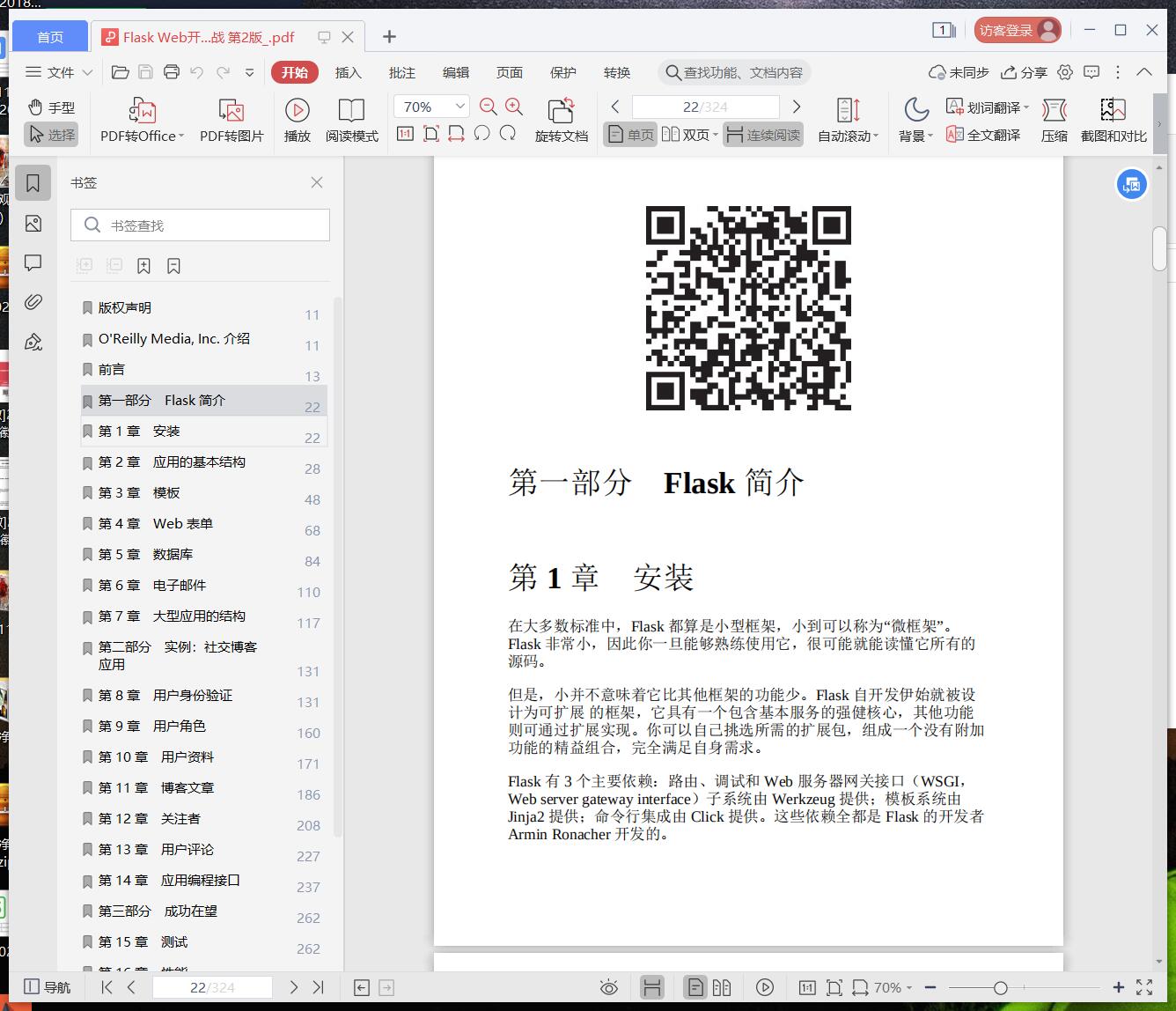Open signature panel in sidebar
Viewport: 1176px width, 1011px height.
(33, 342)
